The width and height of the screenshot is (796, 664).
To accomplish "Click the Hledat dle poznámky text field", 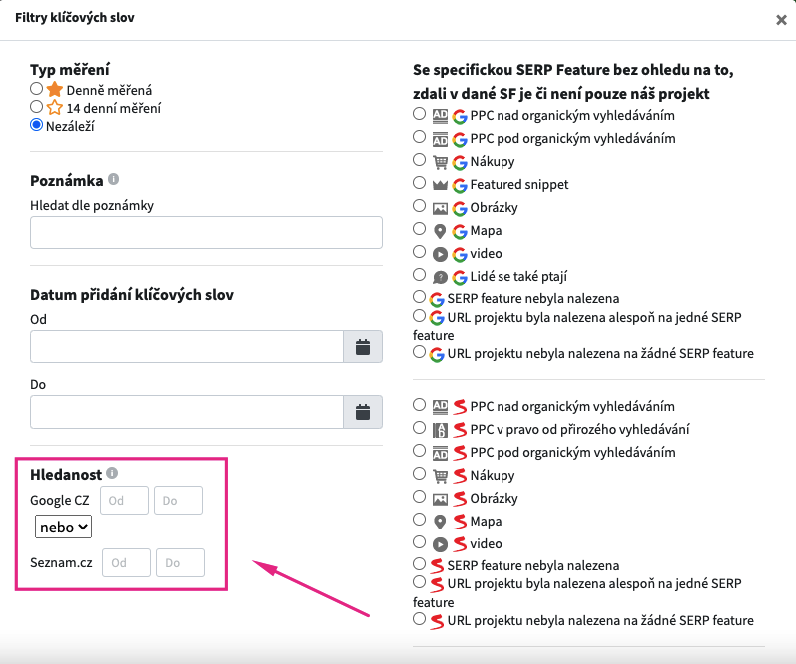I will (206, 233).
